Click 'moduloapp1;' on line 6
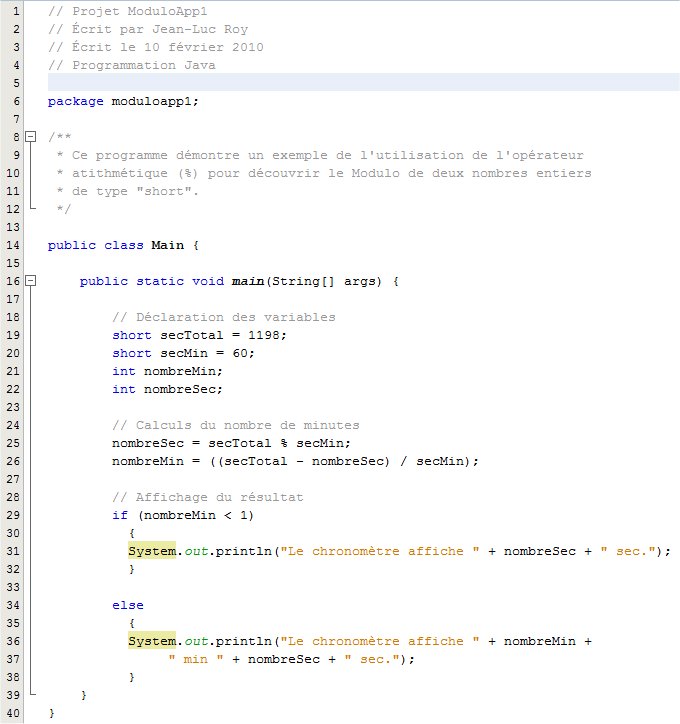This screenshot has height=724, width=680. pos(155,101)
